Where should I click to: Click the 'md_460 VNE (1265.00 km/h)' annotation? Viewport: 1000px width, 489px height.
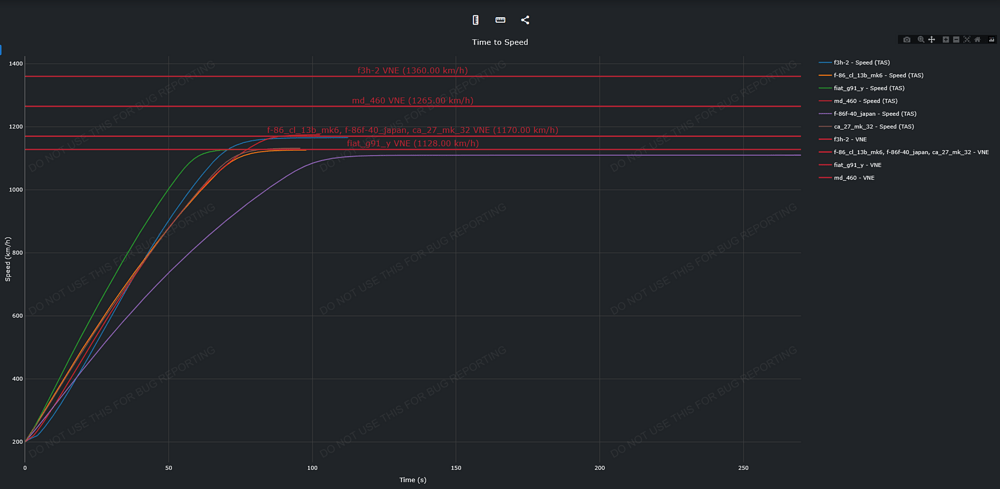click(413, 100)
